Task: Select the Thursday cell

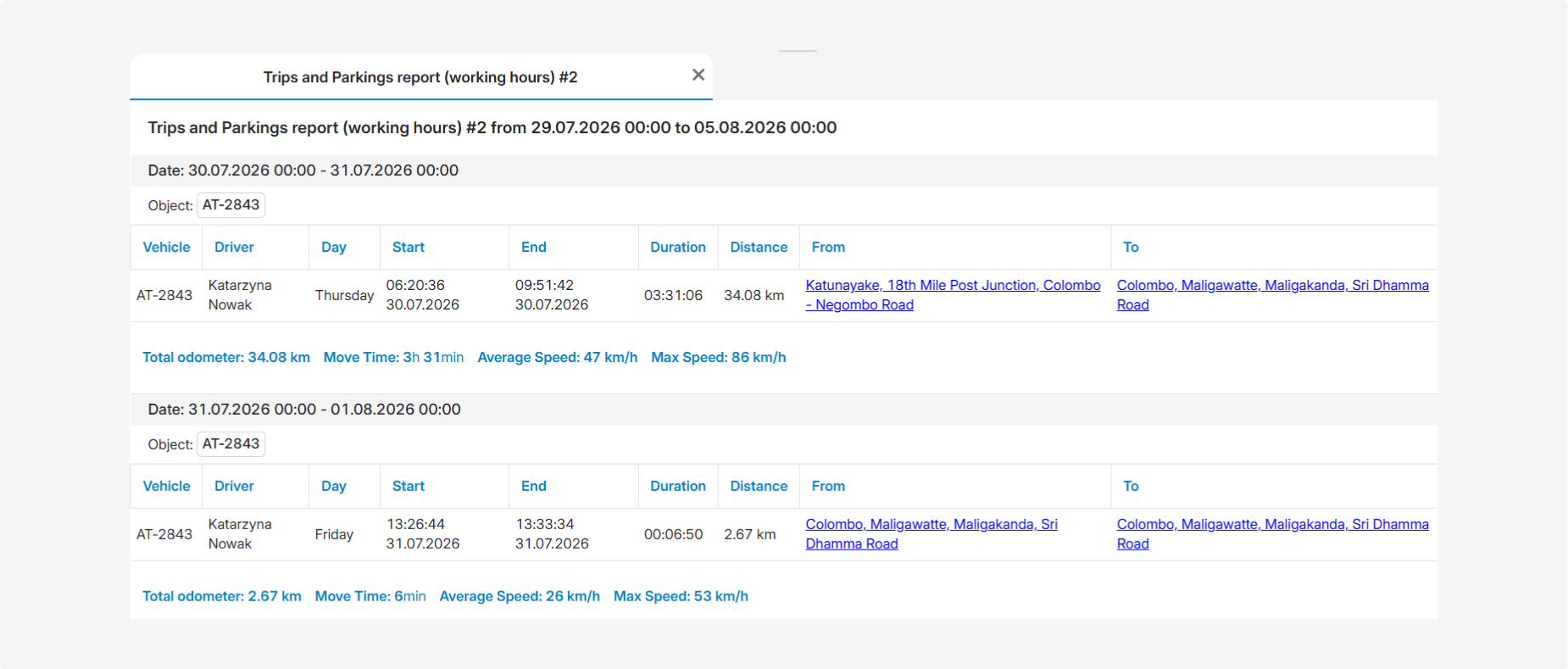Action: tap(344, 296)
